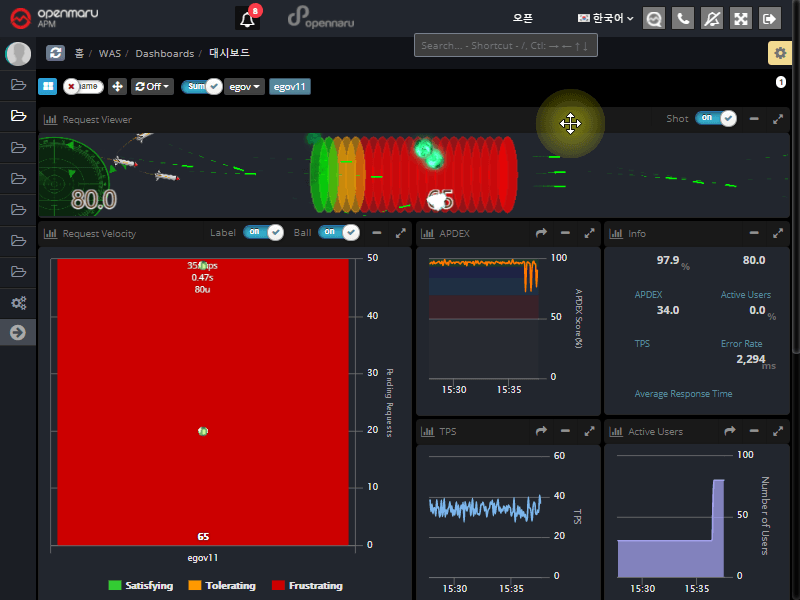Click into the Search shortcut input field
This screenshot has height=600, width=800.
[x=505, y=45]
